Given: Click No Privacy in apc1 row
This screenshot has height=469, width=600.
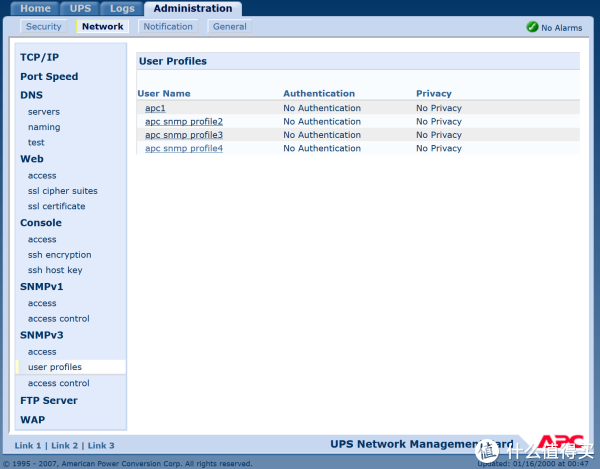Looking at the screenshot, I should pyautogui.click(x=439, y=108).
